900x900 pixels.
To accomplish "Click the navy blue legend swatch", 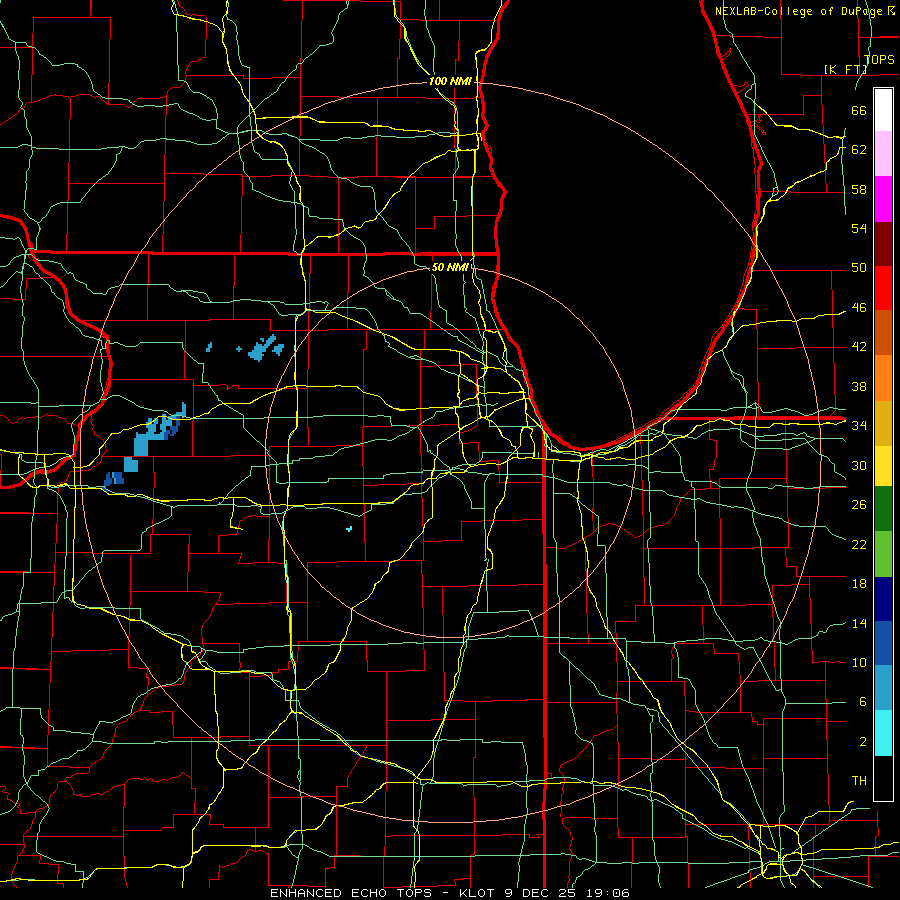I will pos(883,599).
